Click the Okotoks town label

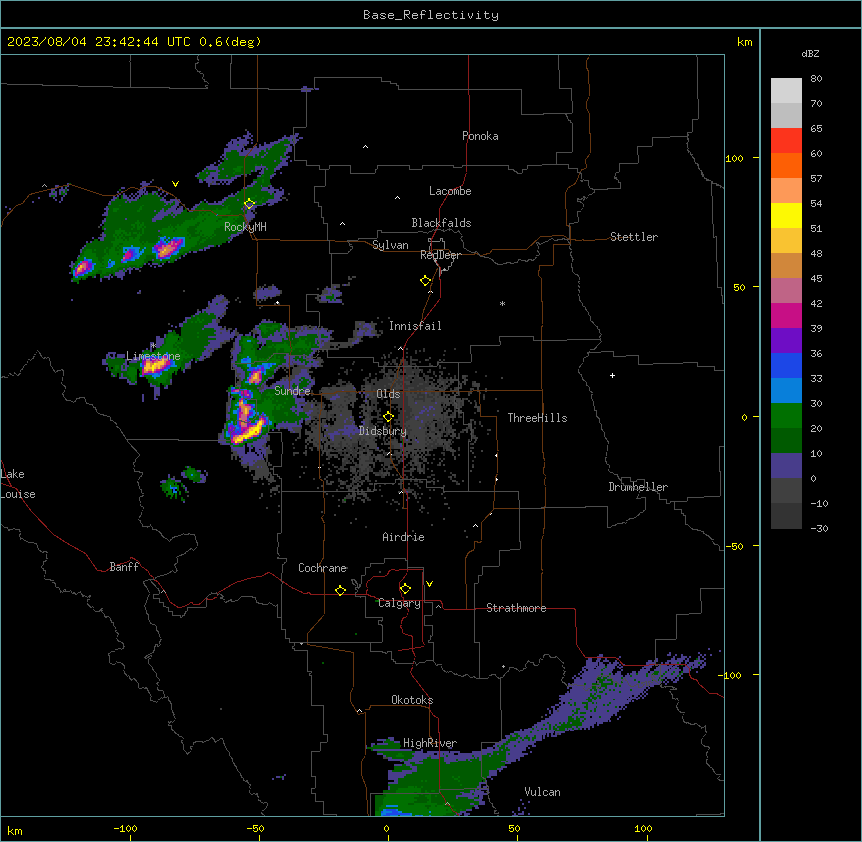click(x=412, y=700)
